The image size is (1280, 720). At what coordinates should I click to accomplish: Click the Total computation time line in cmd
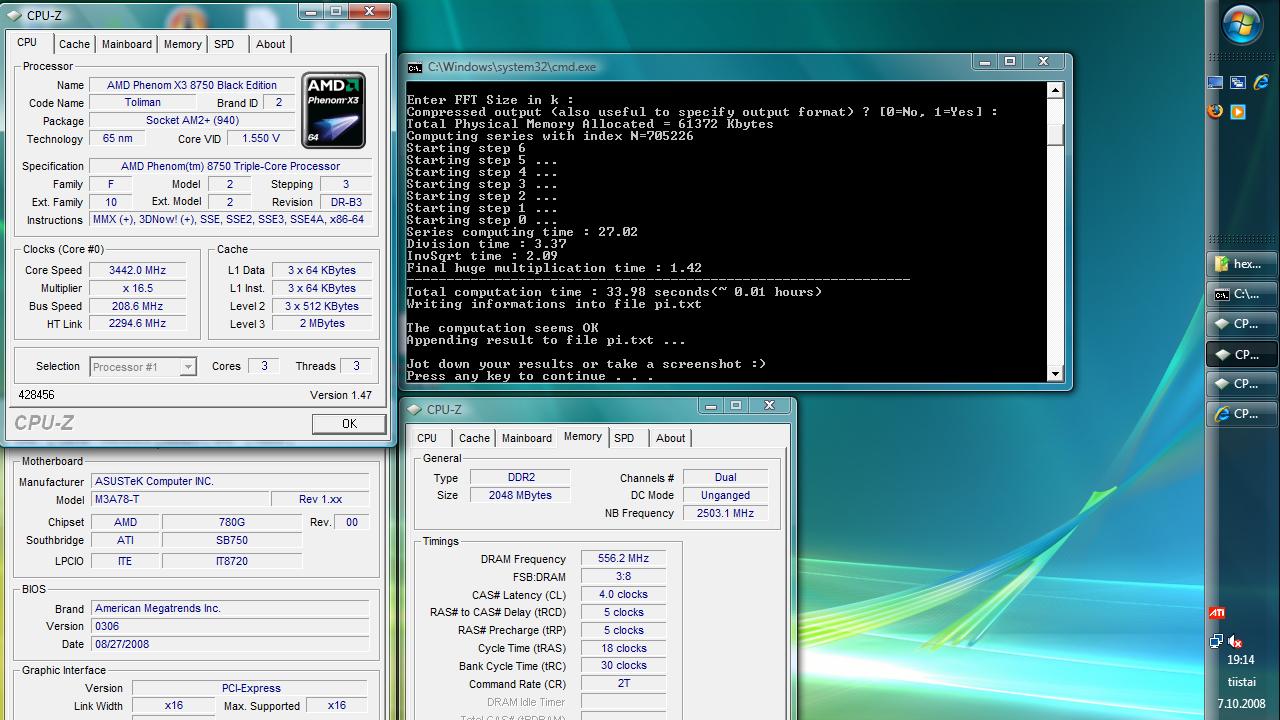point(614,292)
